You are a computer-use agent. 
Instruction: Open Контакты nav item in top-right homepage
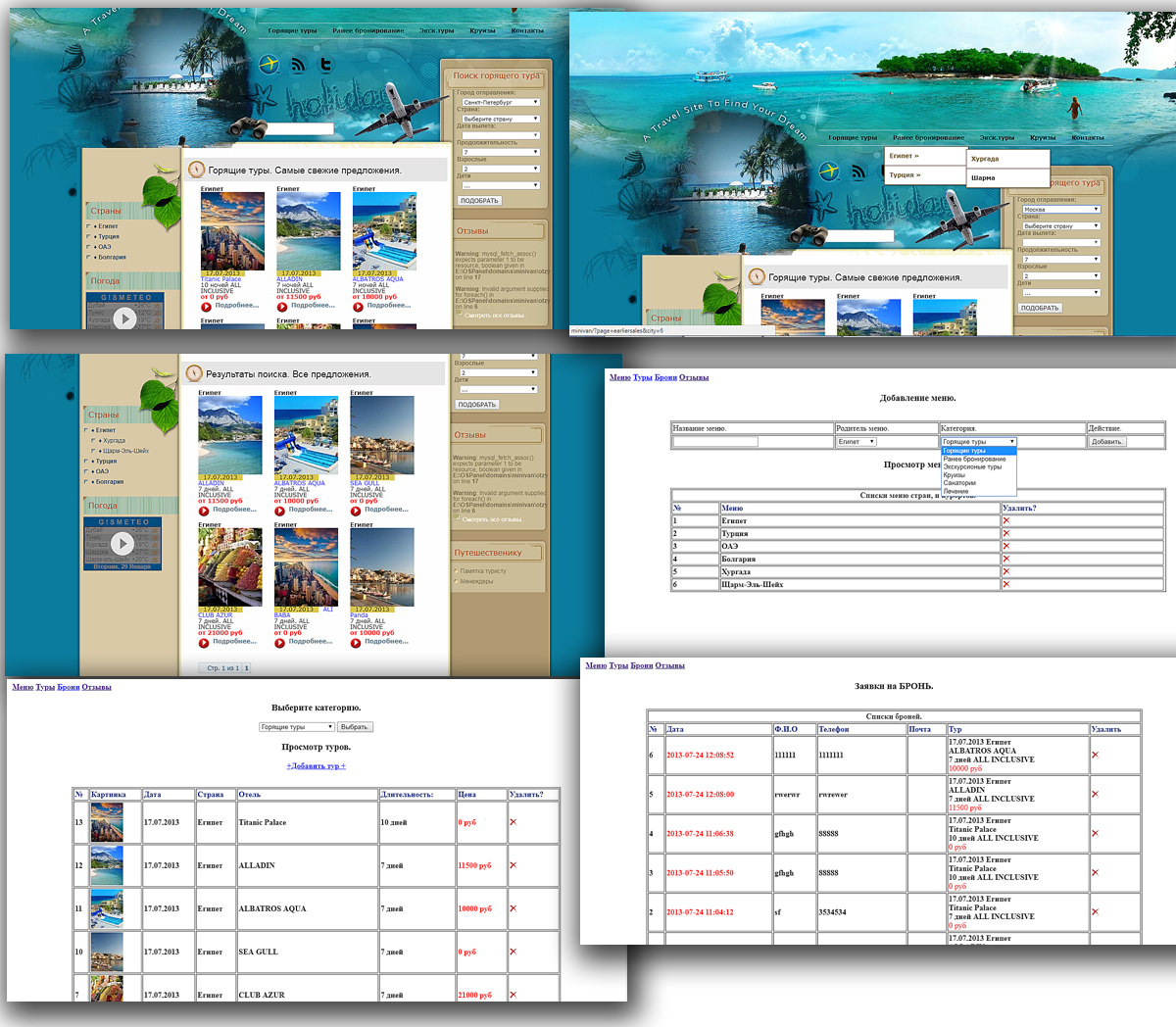tap(1088, 138)
